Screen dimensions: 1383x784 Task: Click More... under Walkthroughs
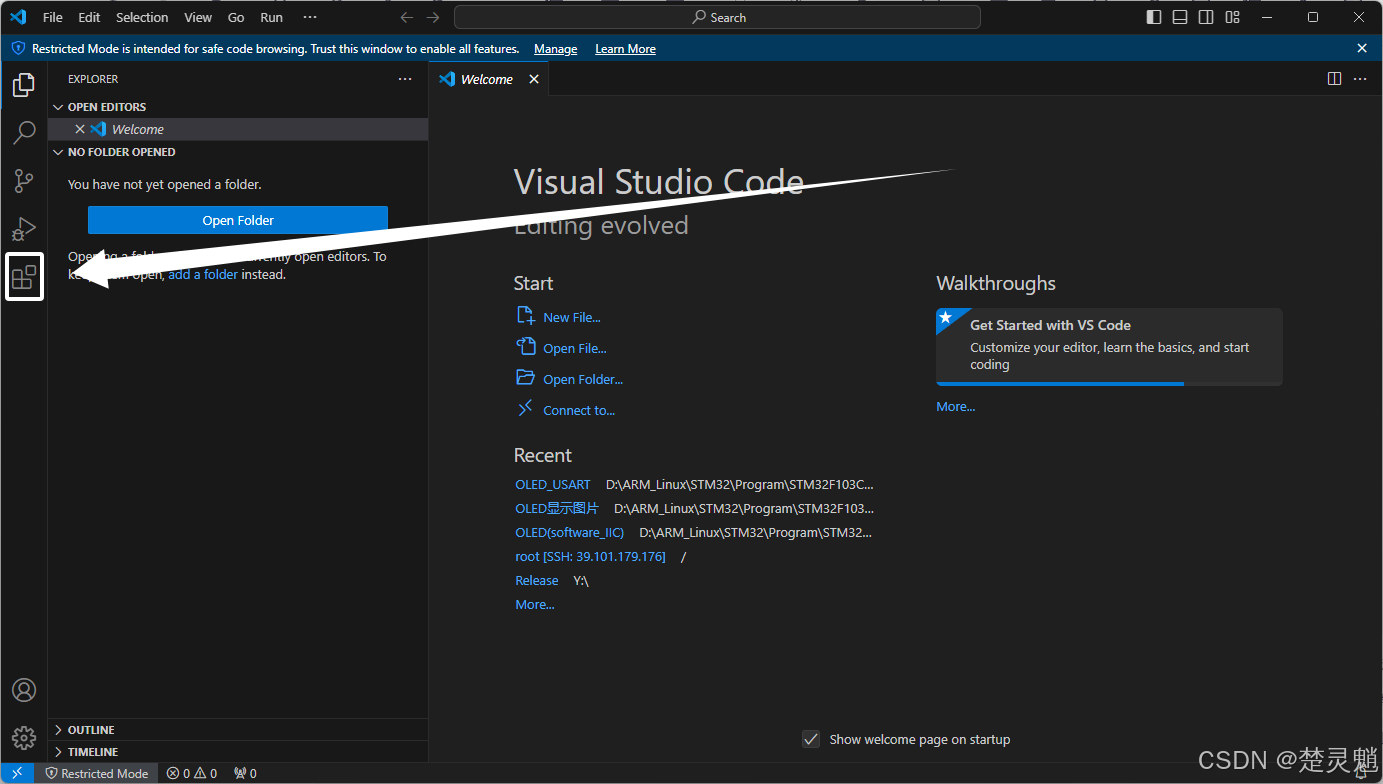coord(955,406)
